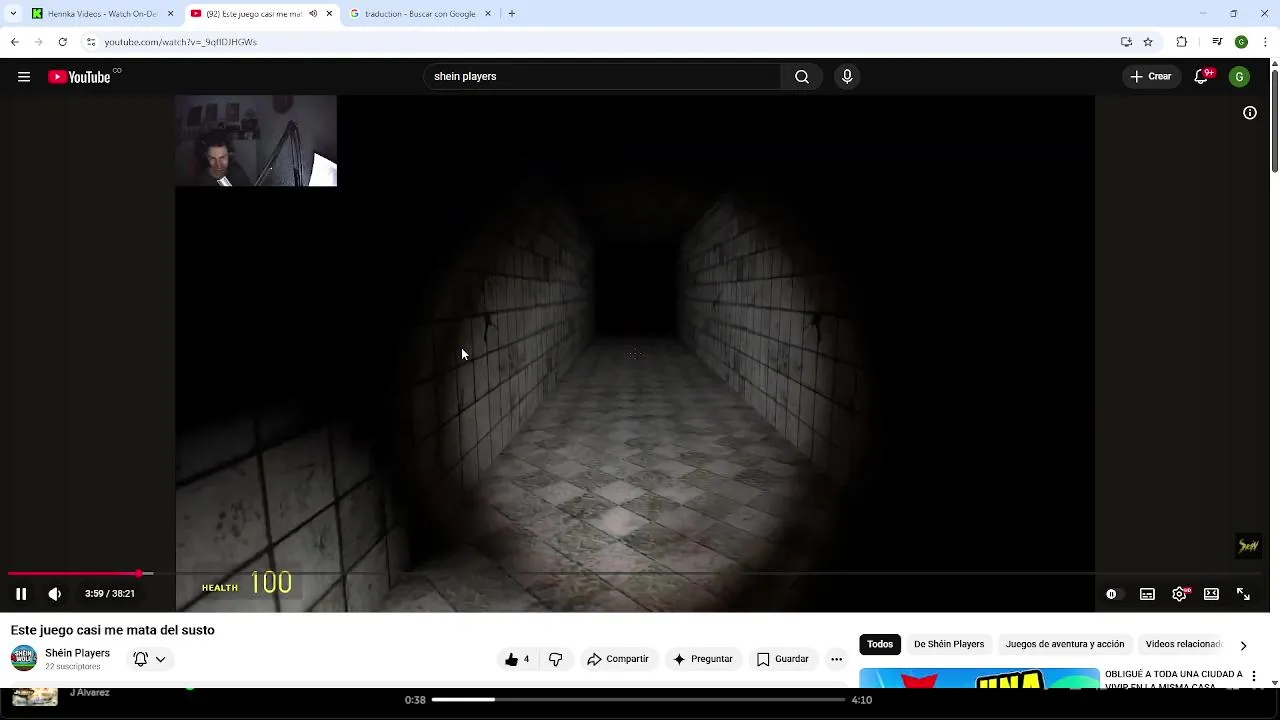Click the Compartir share button
Viewport: 1280px width, 720px height.
[618, 659]
